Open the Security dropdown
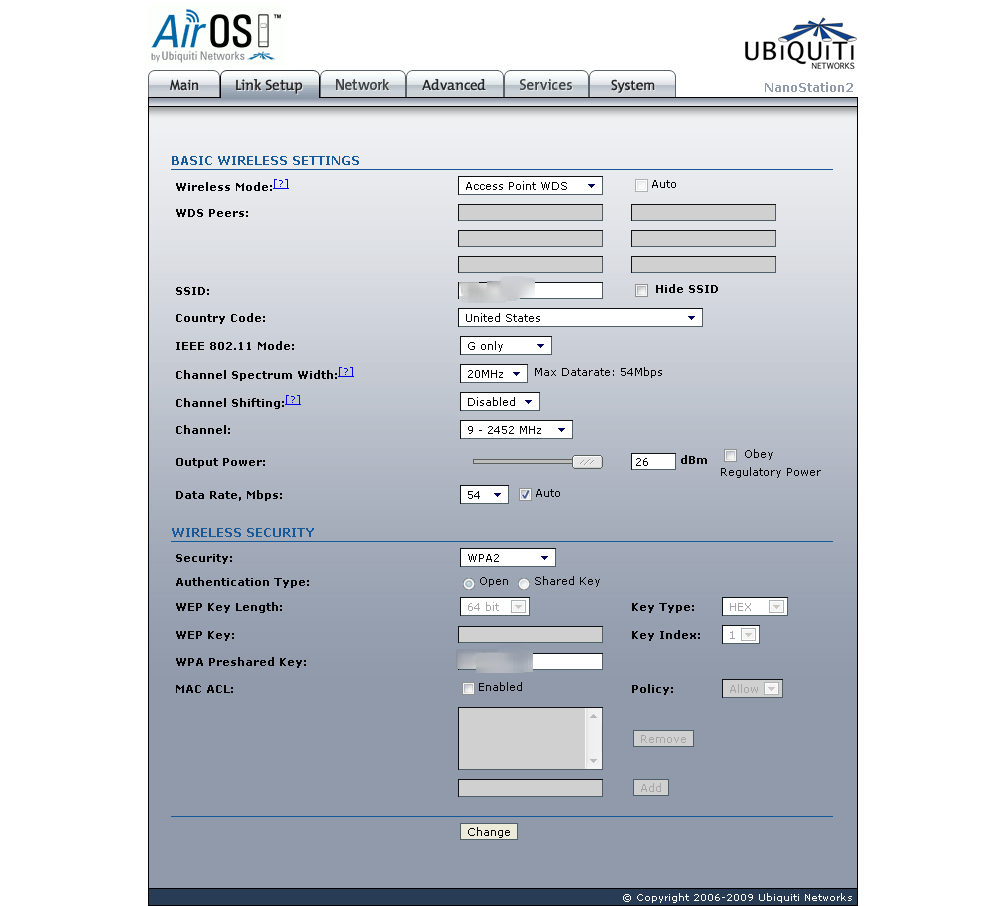The height and width of the screenshot is (906, 1007). (x=507, y=558)
